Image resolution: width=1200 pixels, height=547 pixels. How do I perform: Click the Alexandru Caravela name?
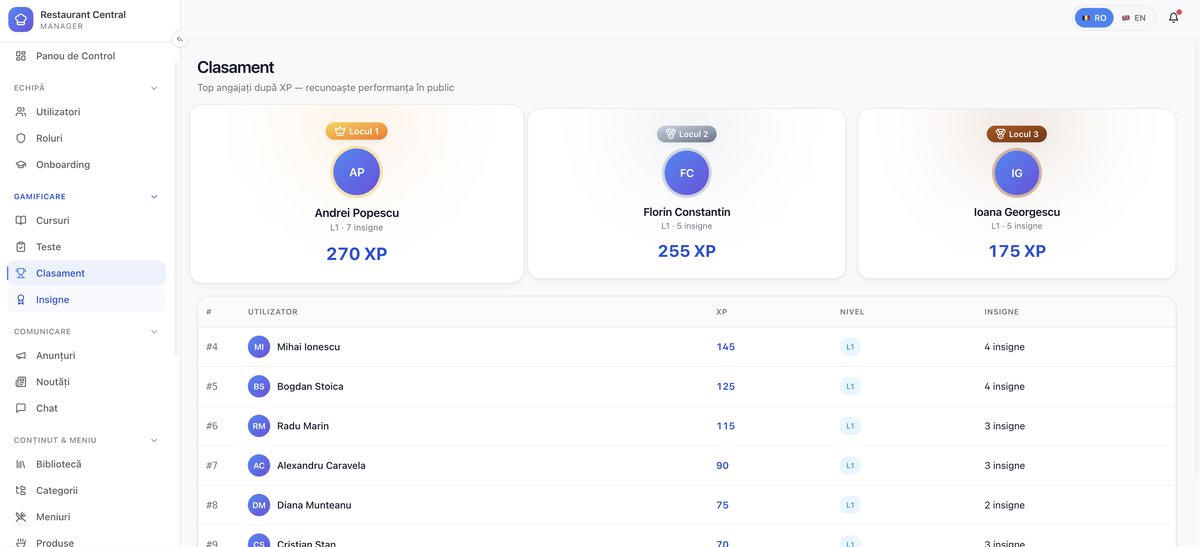[321, 465]
